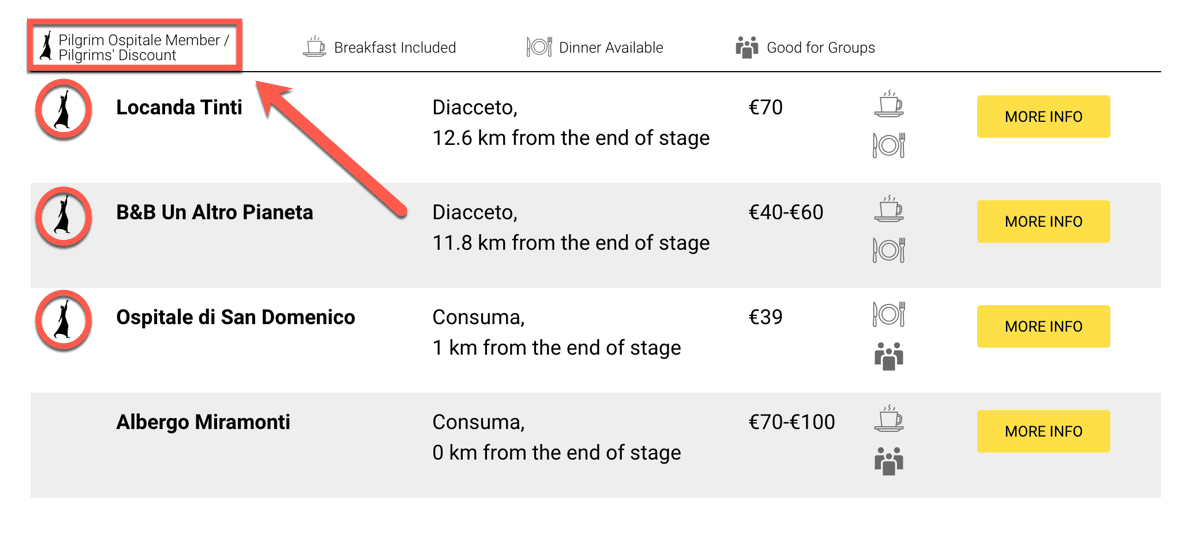Viewport: 1200px width, 533px height.
Task: Open More Info for Ospitale di San Domenico
Action: (x=1043, y=326)
